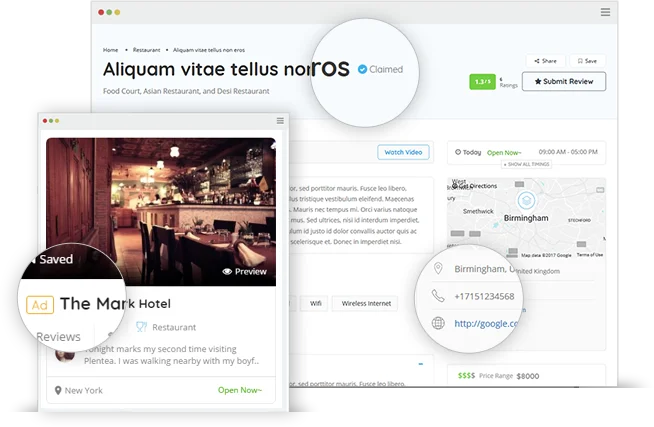Click the location pin beside Birmingham address
The width and height of the screenshot is (654, 427).
(x=438, y=269)
